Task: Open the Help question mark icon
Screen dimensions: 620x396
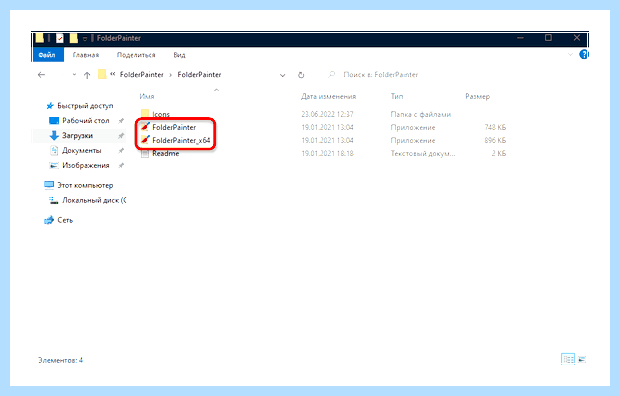Action: [x=583, y=55]
